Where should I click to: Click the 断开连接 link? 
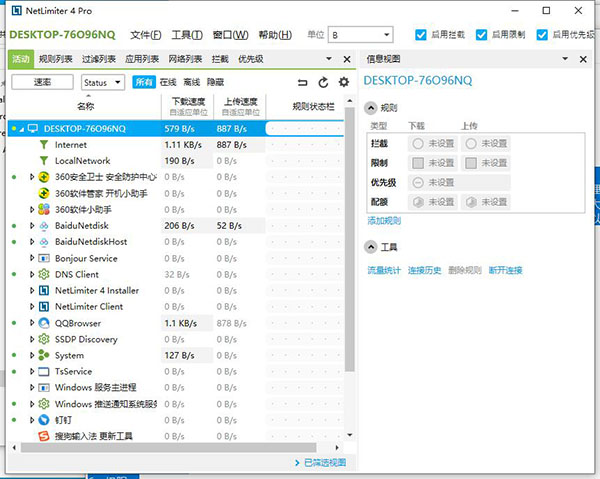[x=505, y=270]
